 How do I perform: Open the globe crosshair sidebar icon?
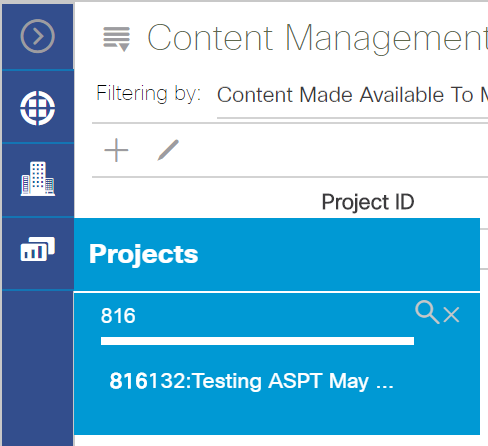[x=37, y=108]
